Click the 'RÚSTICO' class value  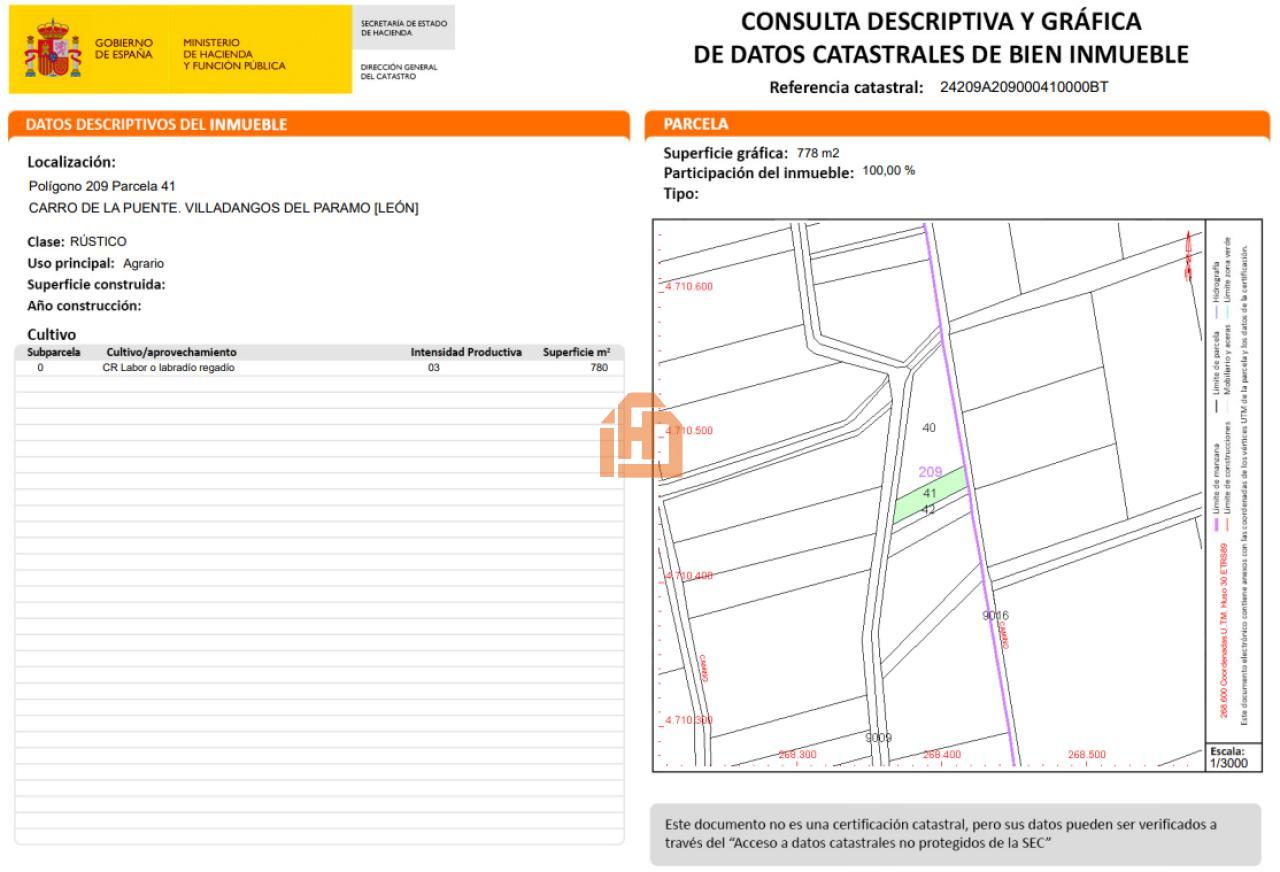(98, 242)
